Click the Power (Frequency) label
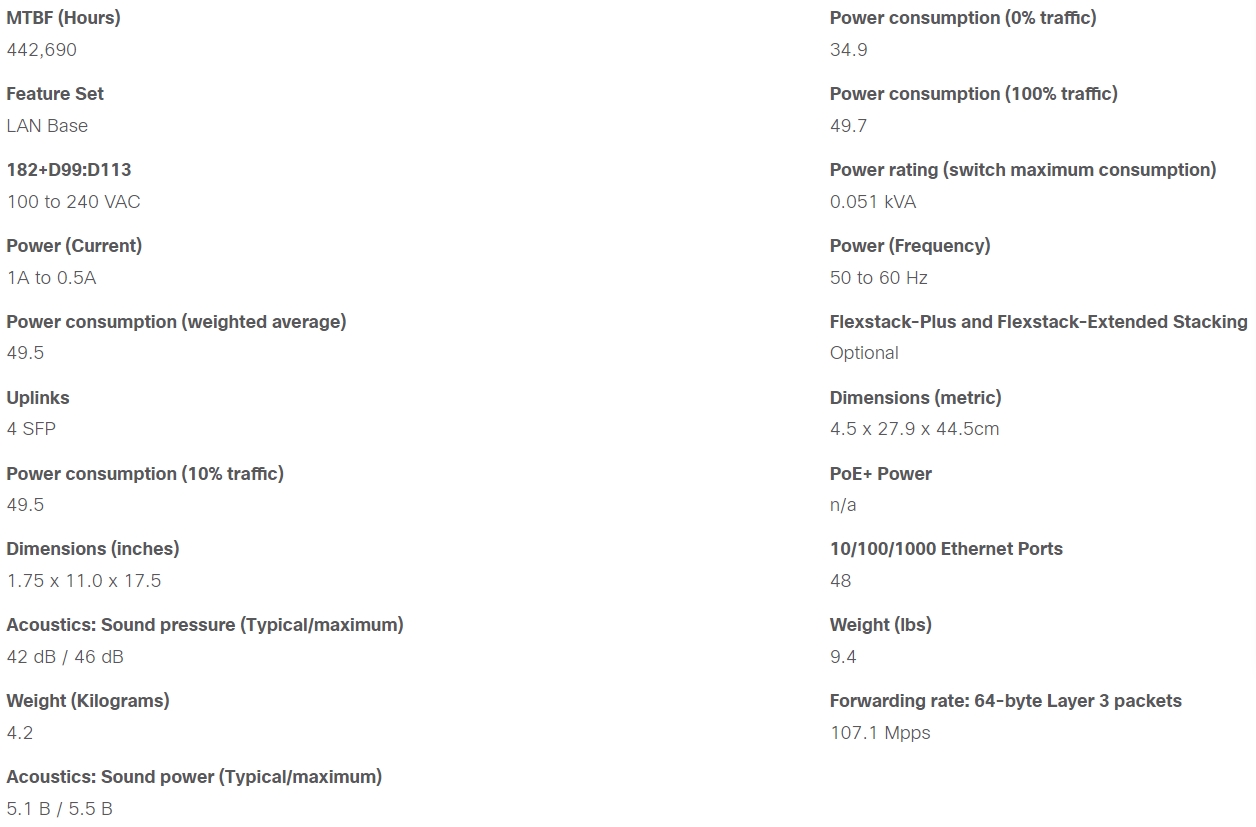 [910, 246]
